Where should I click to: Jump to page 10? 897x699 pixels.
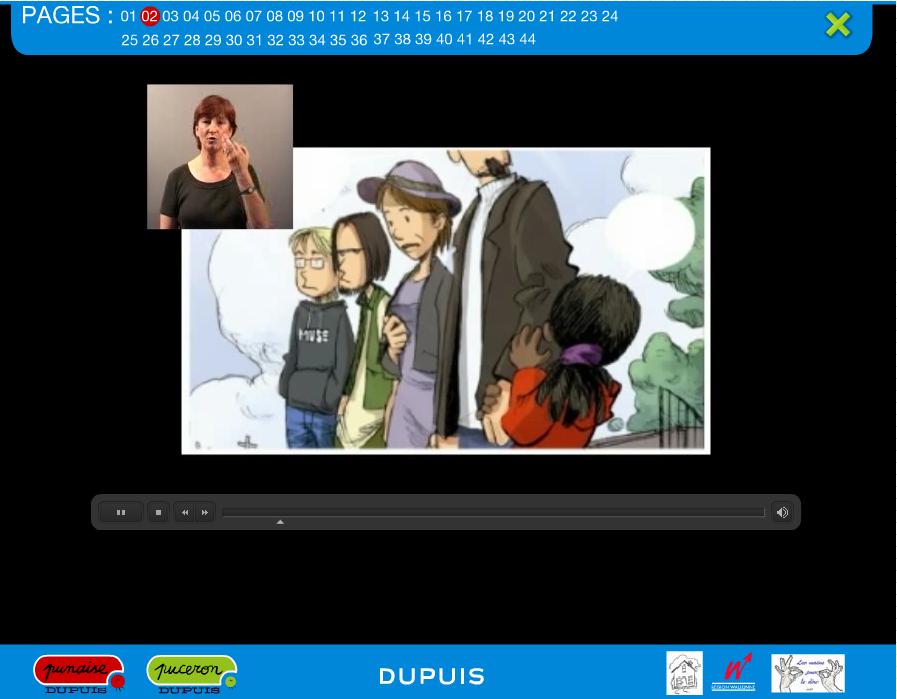(316, 16)
